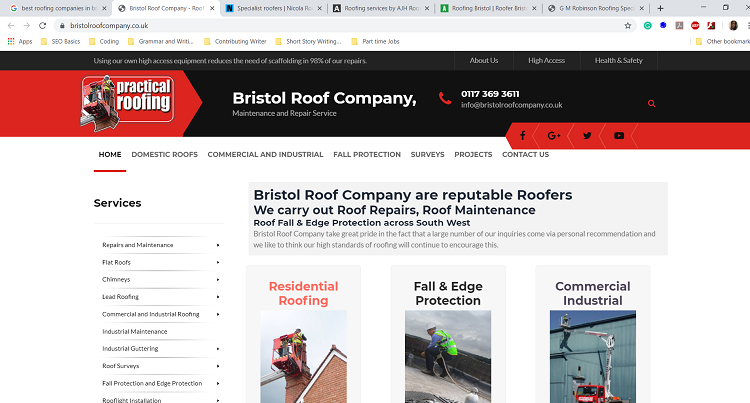
Task: Click the info@bristolroofcompany.co.uk email link
Action: 511,105
